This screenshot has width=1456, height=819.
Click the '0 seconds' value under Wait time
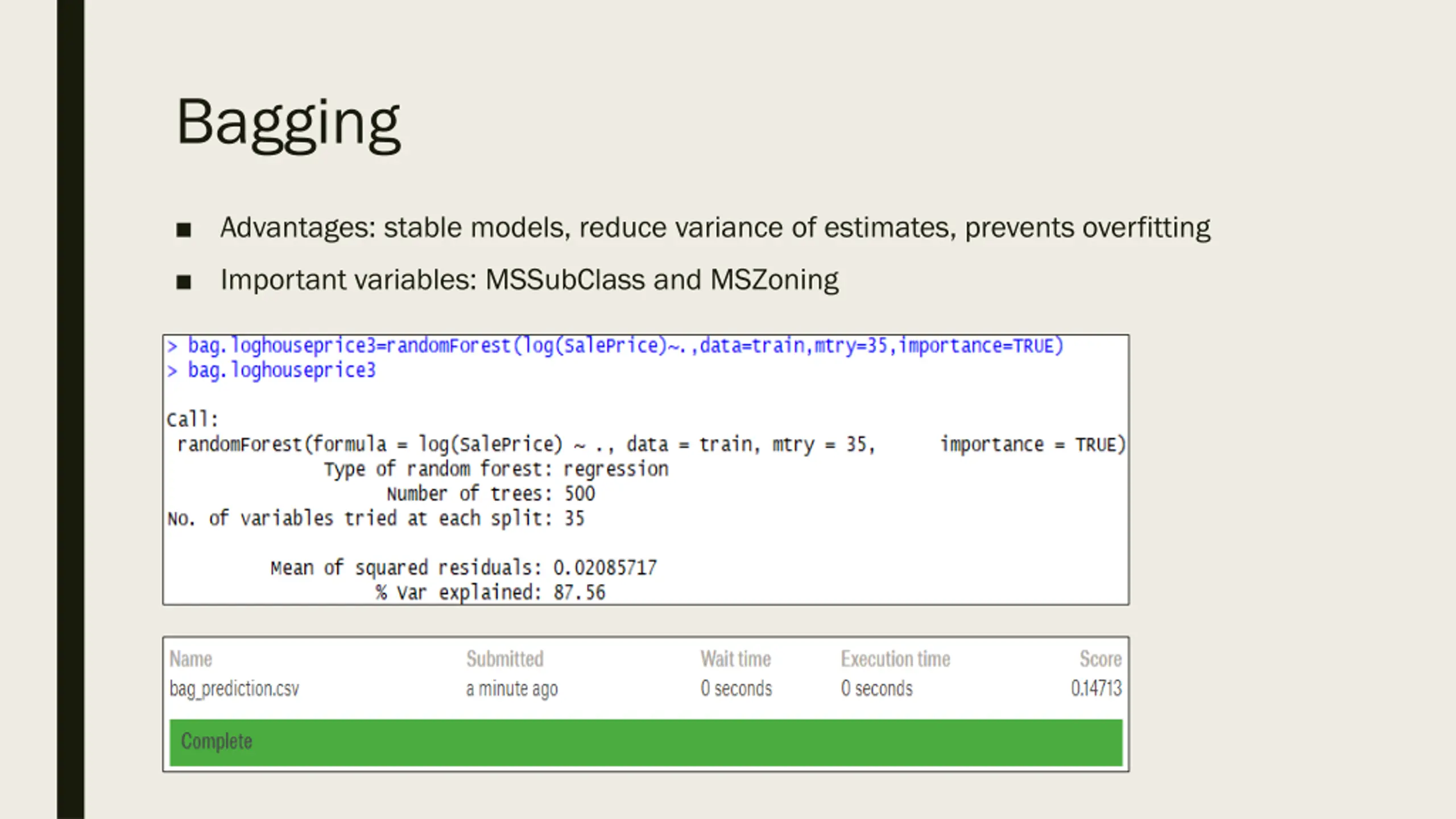(736, 689)
